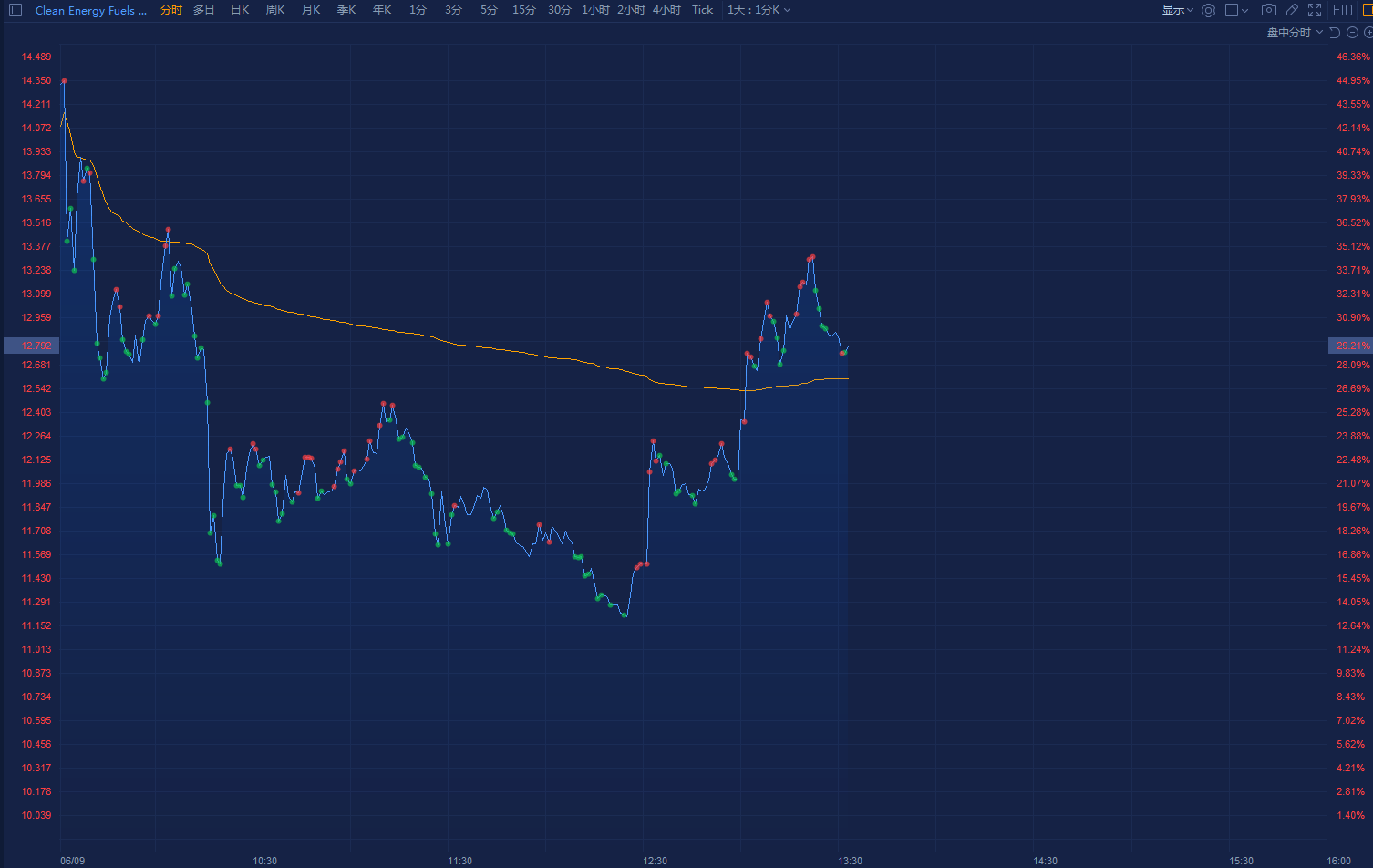The width and height of the screenshot is (1373, 868).
Task: Click the 13.377 price axis label
Action: (x=36, y=246)
